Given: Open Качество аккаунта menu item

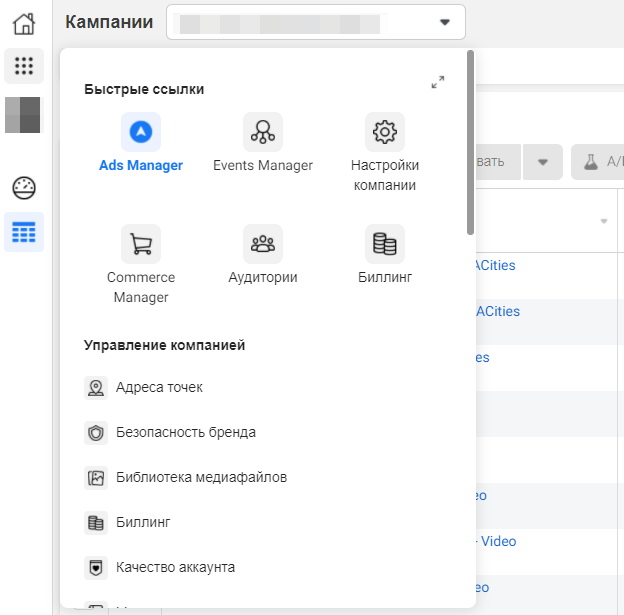Looking at the screenshot, I should pyautogui.click(x=175, y=568).
